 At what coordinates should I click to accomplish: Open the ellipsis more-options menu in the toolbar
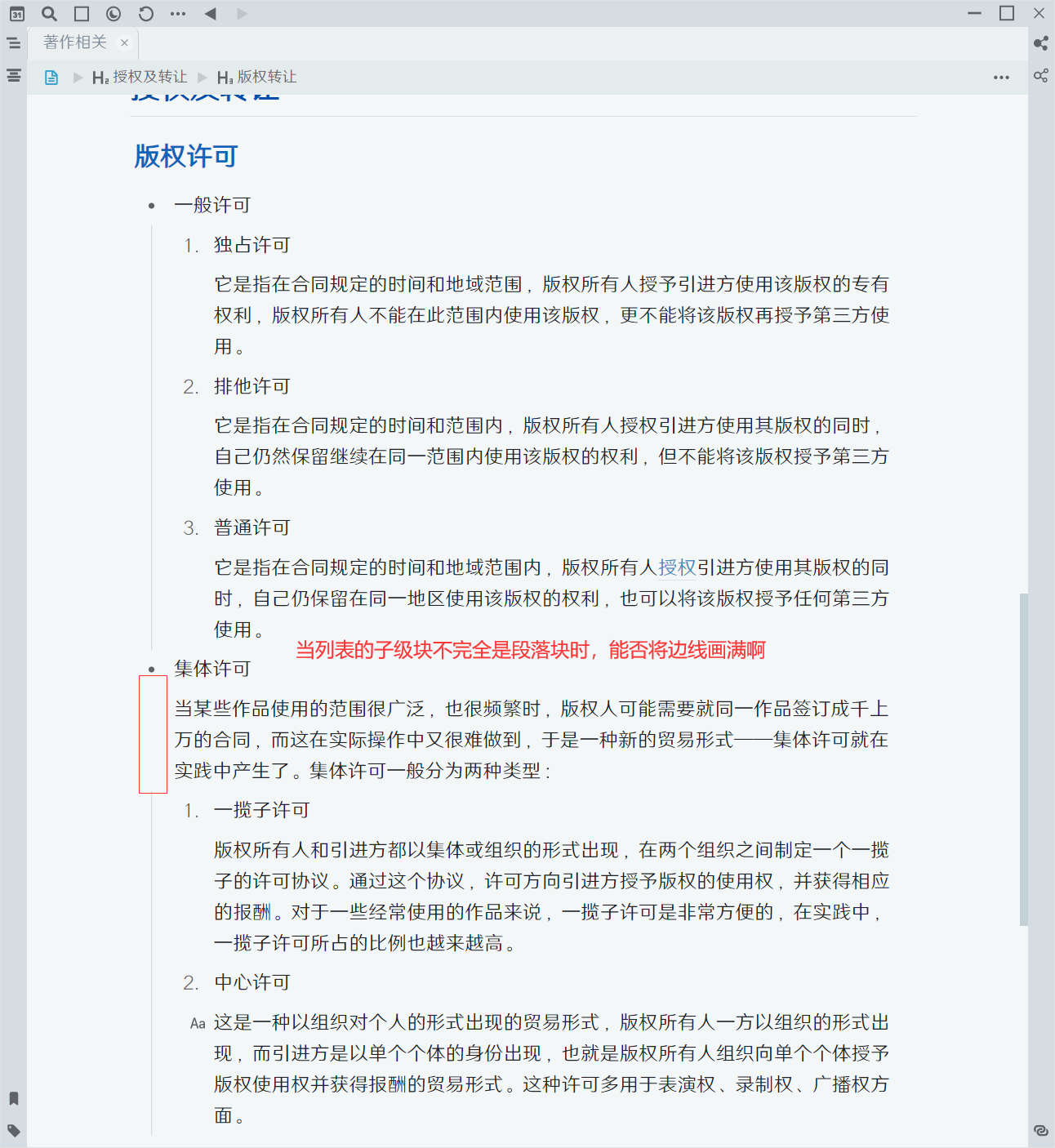tap(178, 13)
